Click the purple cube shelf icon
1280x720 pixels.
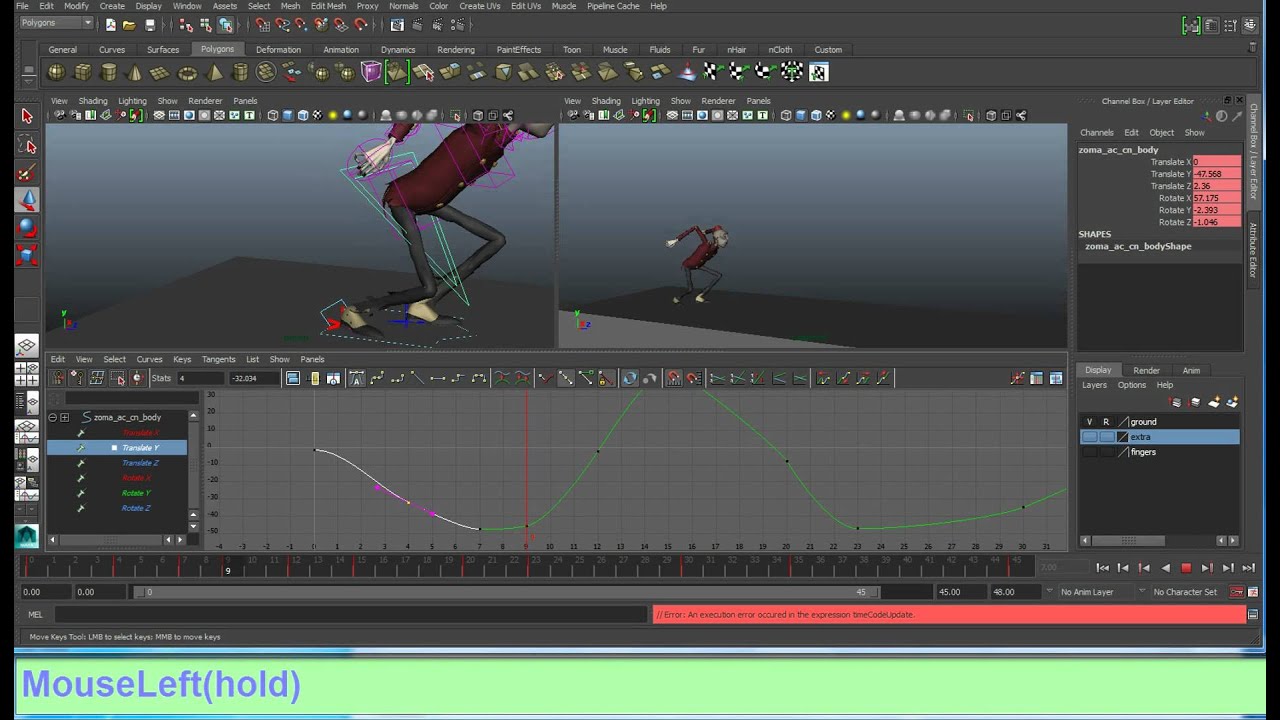(x=371, y=72)
